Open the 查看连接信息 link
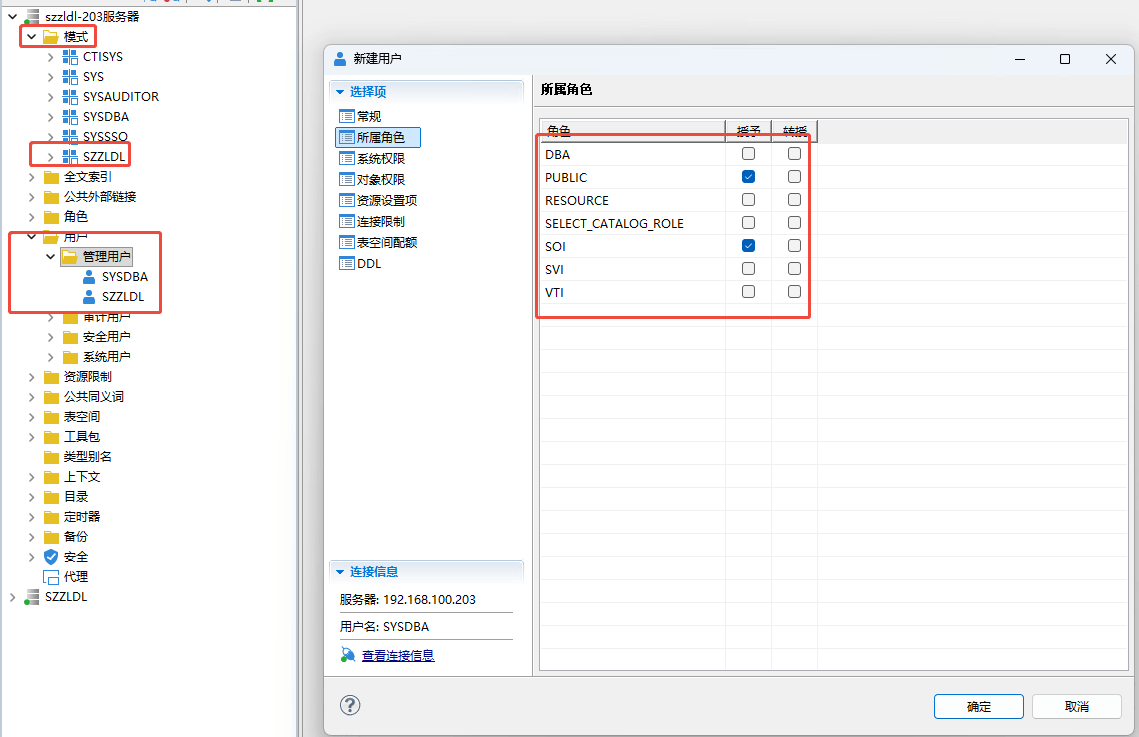Image resolution: width=1139 pixels, height=737 pixels. (397, 656)
